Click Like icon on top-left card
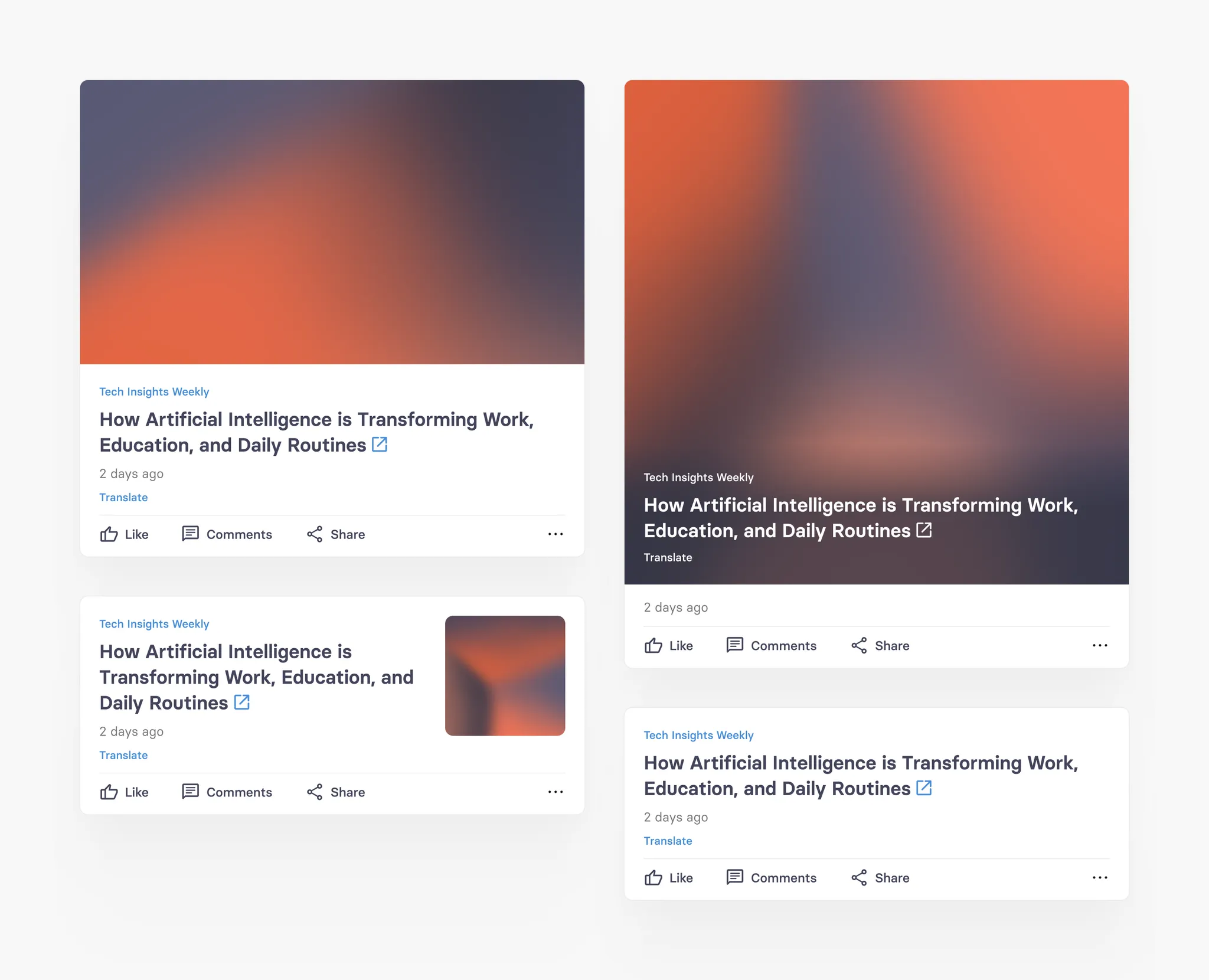The image size is (1209, 980). [x=109, y=534]
